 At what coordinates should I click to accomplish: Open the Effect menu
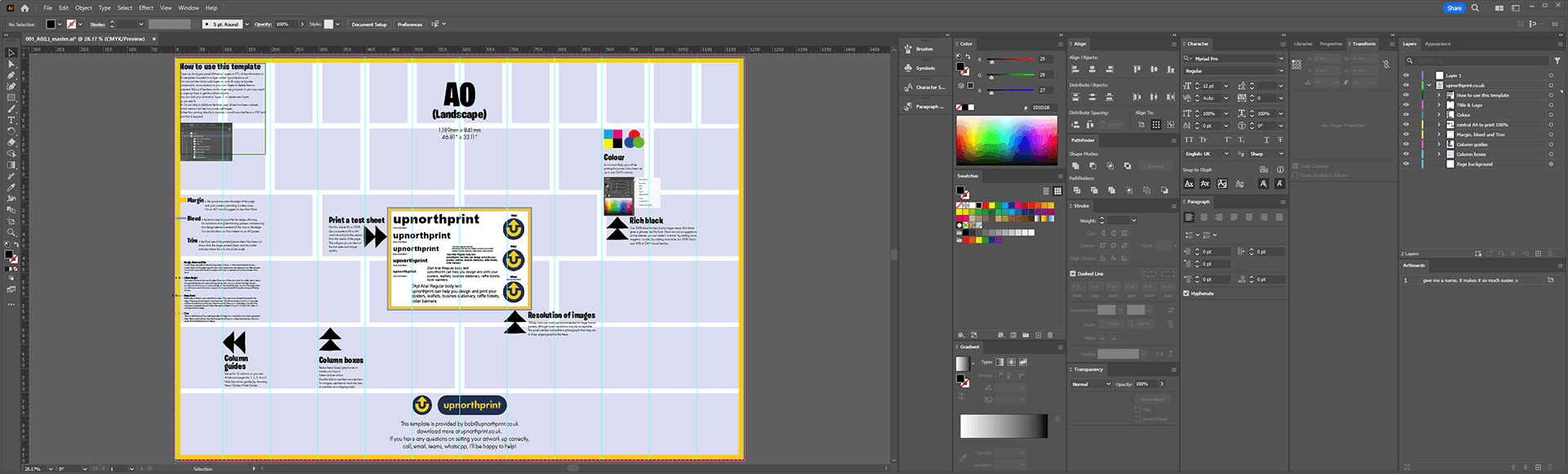pyautogui.click(x=146, y=8)
